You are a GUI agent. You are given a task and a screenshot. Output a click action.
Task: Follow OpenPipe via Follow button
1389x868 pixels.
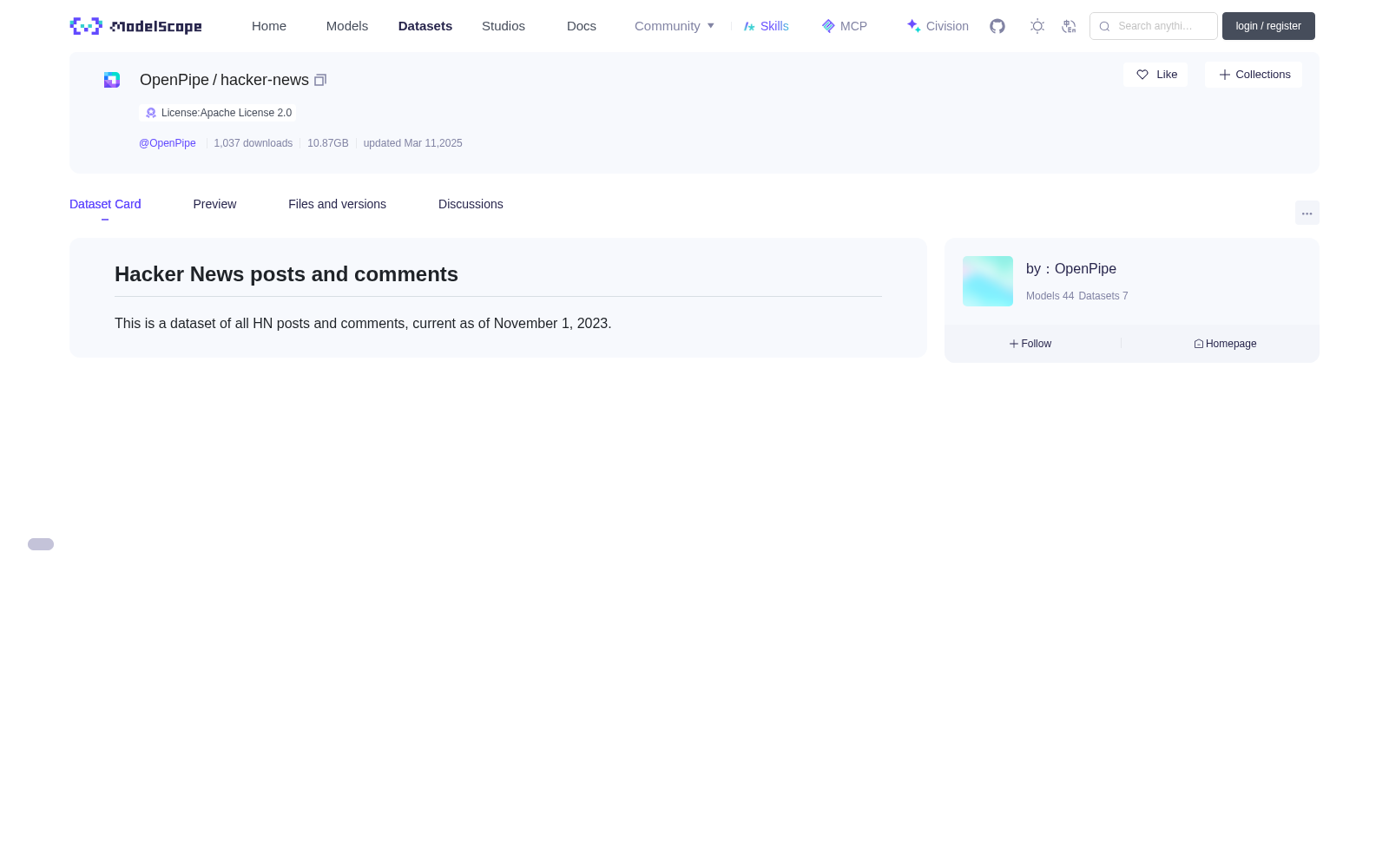(x=1030, y=344)
